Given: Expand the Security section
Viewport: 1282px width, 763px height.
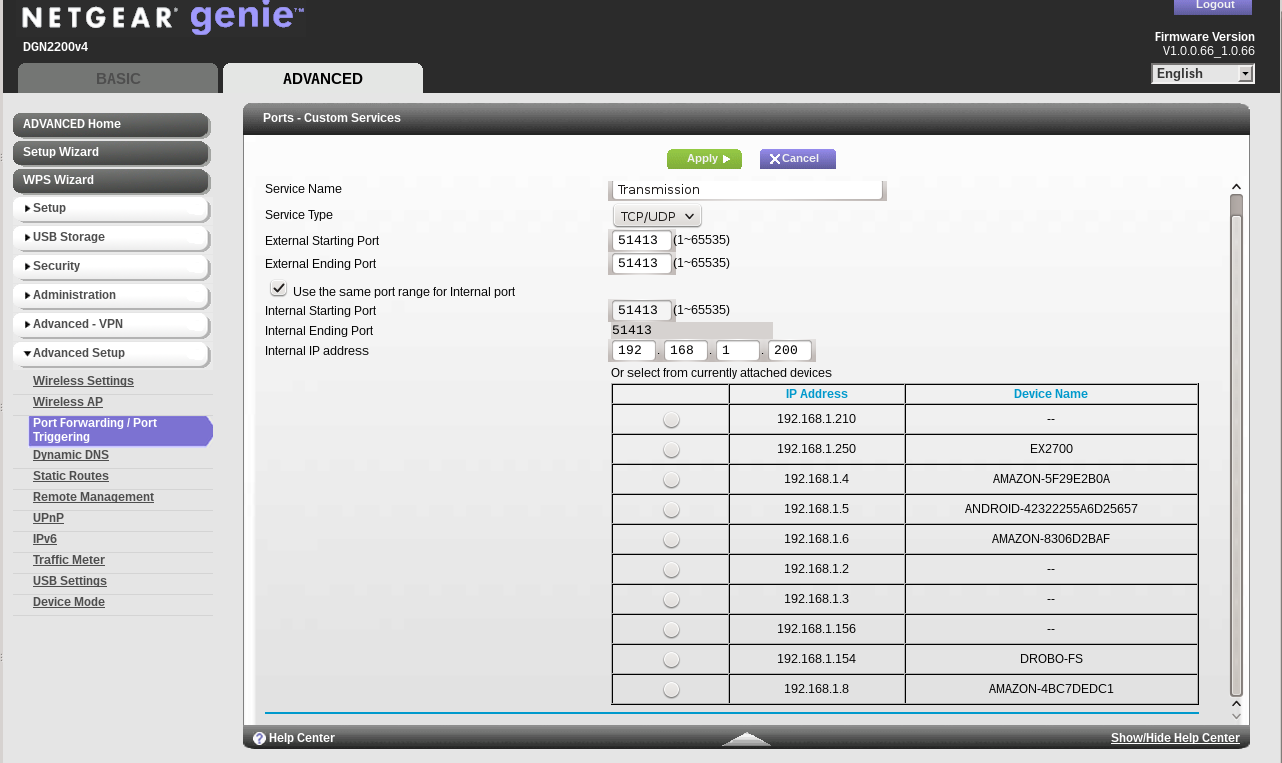Looking at the screenshot, I should coord(110,266).
